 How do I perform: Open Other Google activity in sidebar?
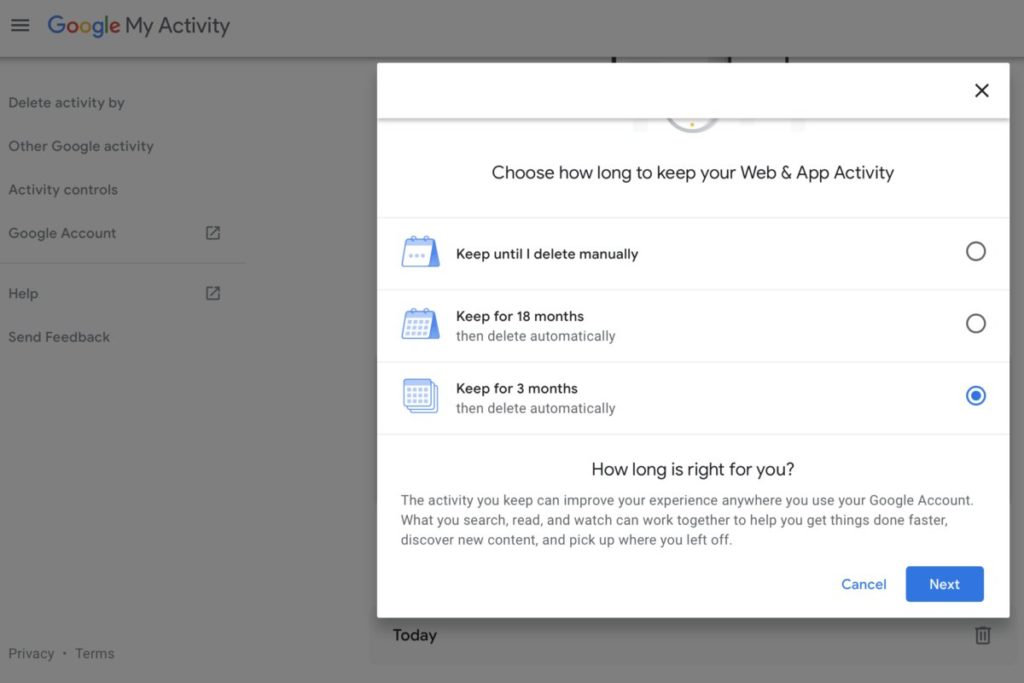[x=81, y=146]
